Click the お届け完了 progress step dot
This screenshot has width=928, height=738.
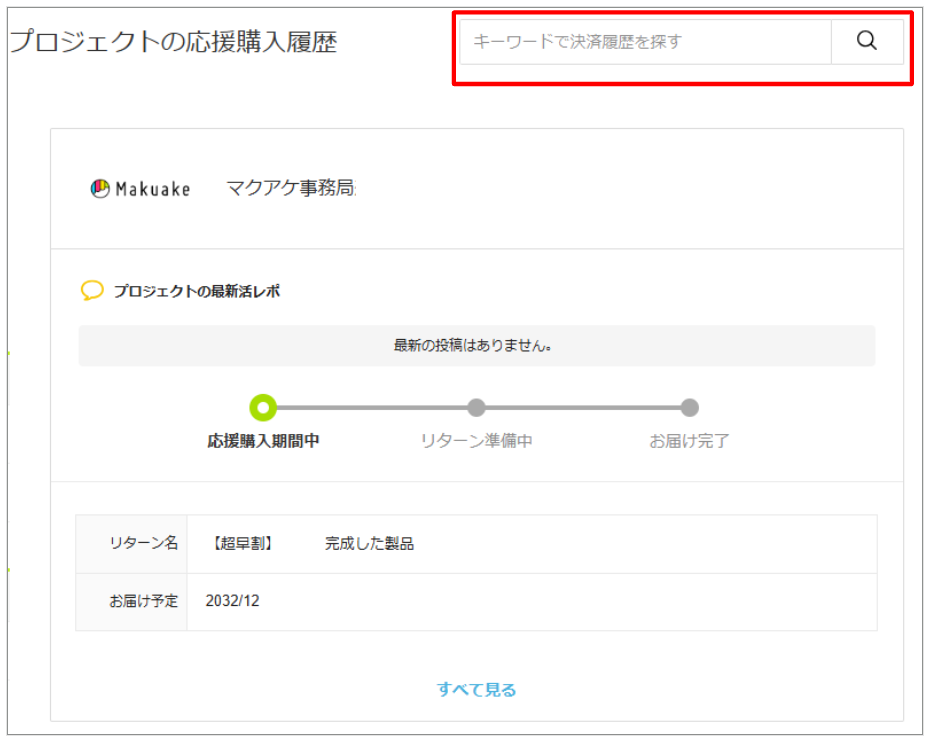pyautogui.click(x=689, y=408)
